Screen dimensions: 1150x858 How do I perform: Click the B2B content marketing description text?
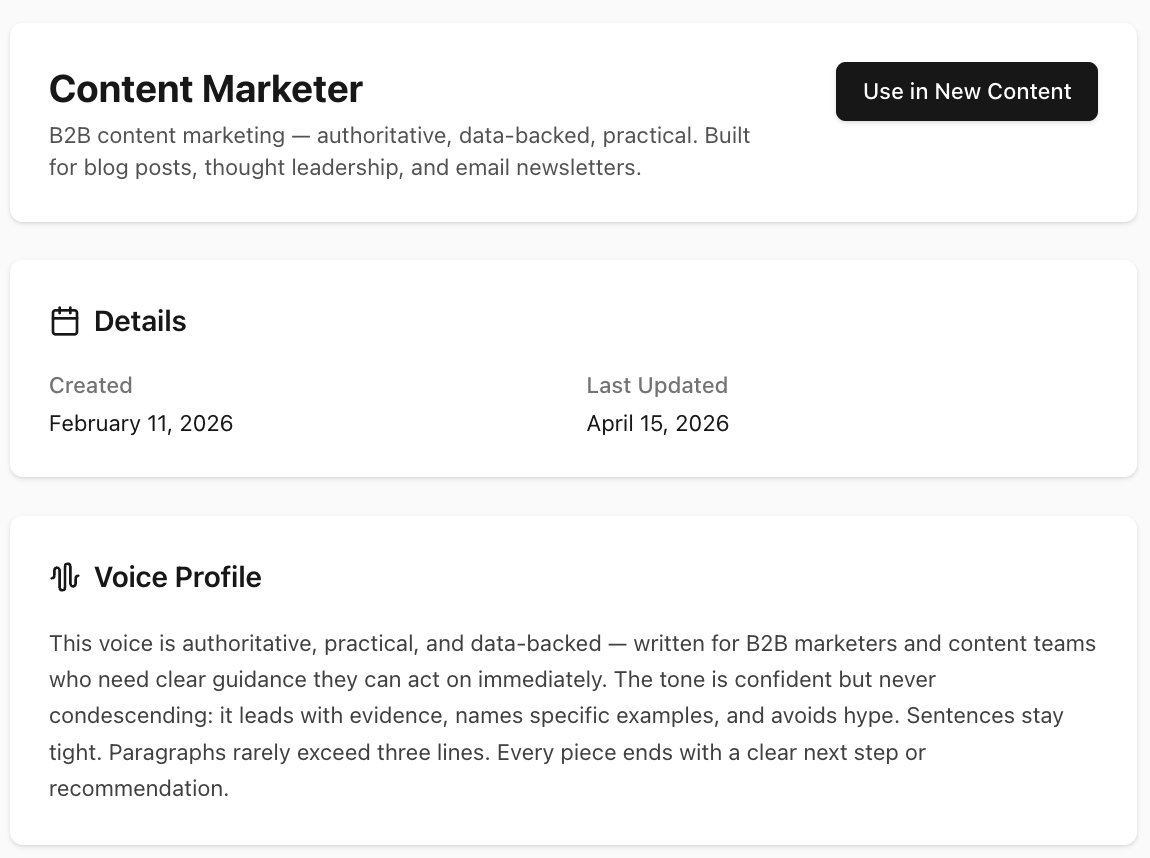tap(399, 151)
